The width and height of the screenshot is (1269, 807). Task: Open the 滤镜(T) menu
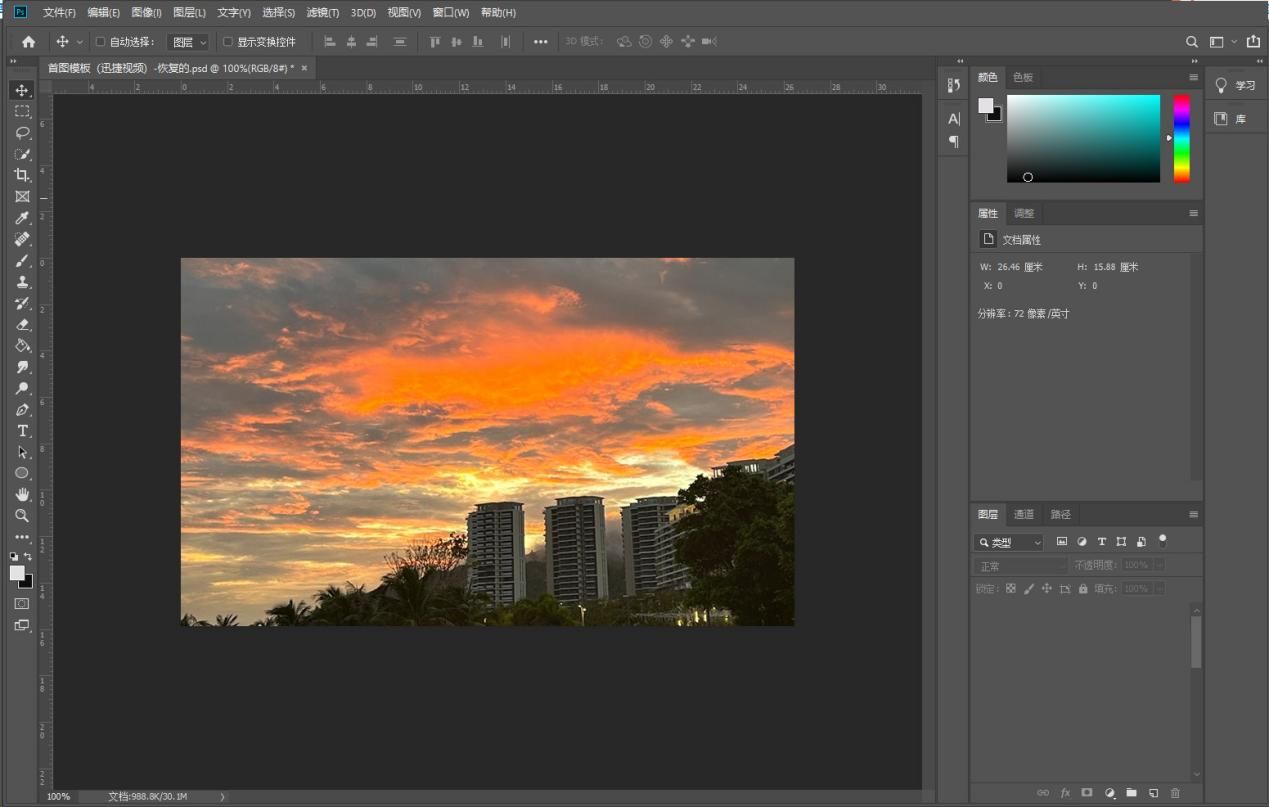click(322, 13)
